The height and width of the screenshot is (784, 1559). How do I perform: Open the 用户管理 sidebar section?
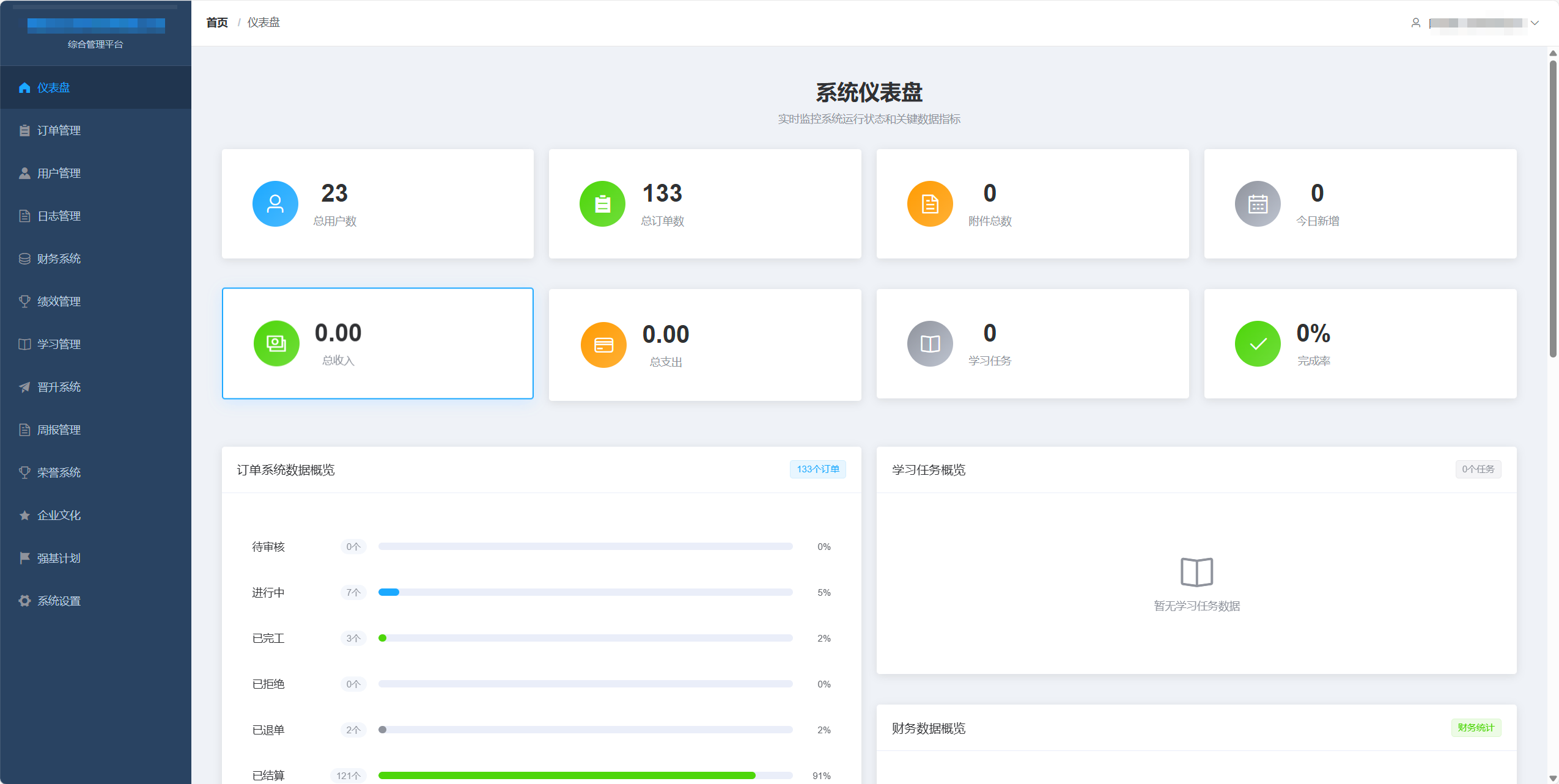point(58,172)
